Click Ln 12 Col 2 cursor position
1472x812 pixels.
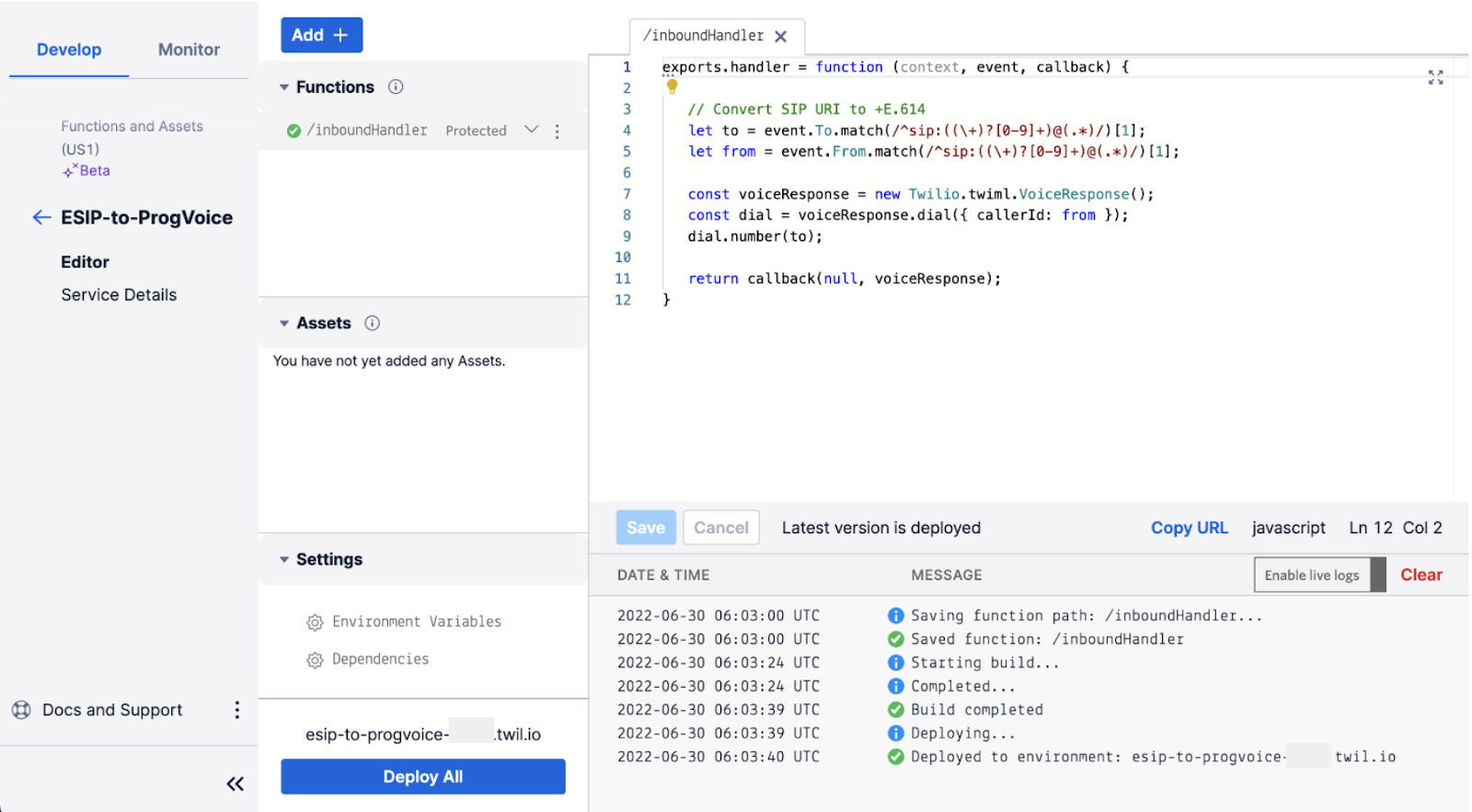tap(1395, 528)
